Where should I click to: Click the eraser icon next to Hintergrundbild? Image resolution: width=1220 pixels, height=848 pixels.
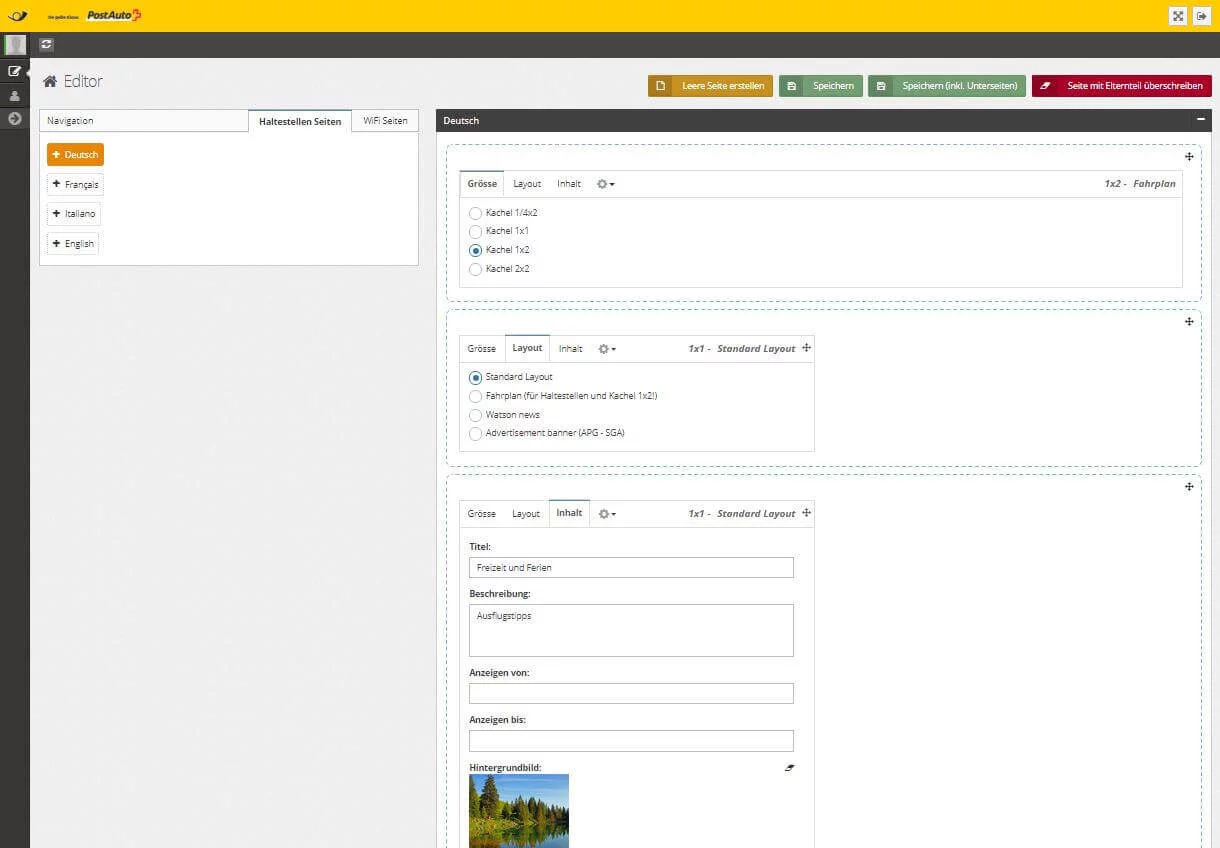coord(789,768)
